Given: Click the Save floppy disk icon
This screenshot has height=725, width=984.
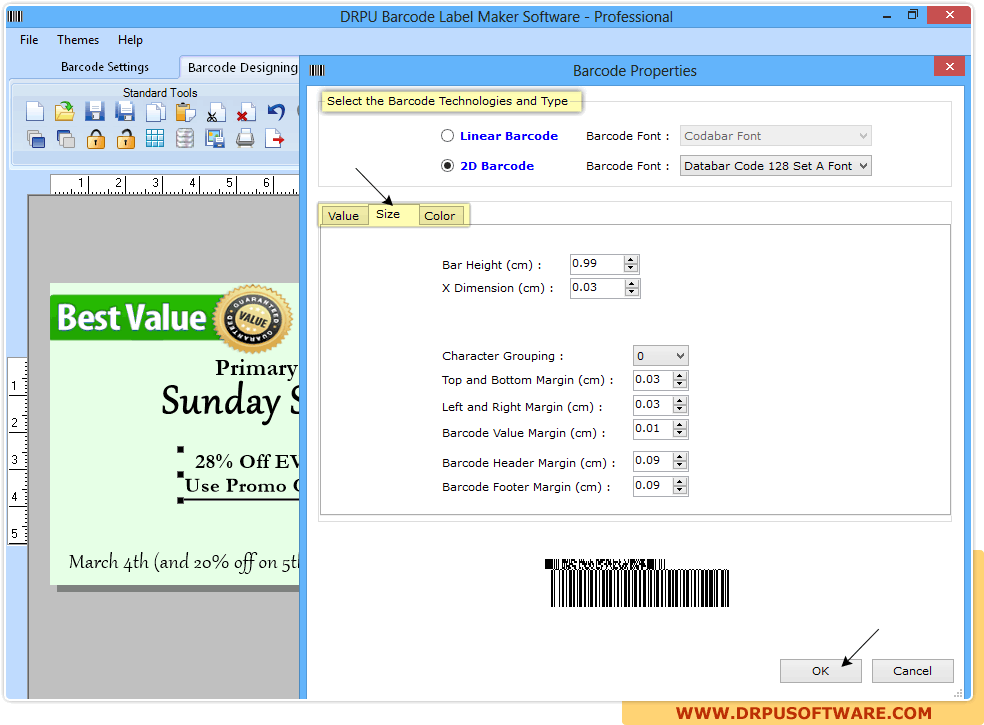Looking at the screenshot, I should [95, 112].
